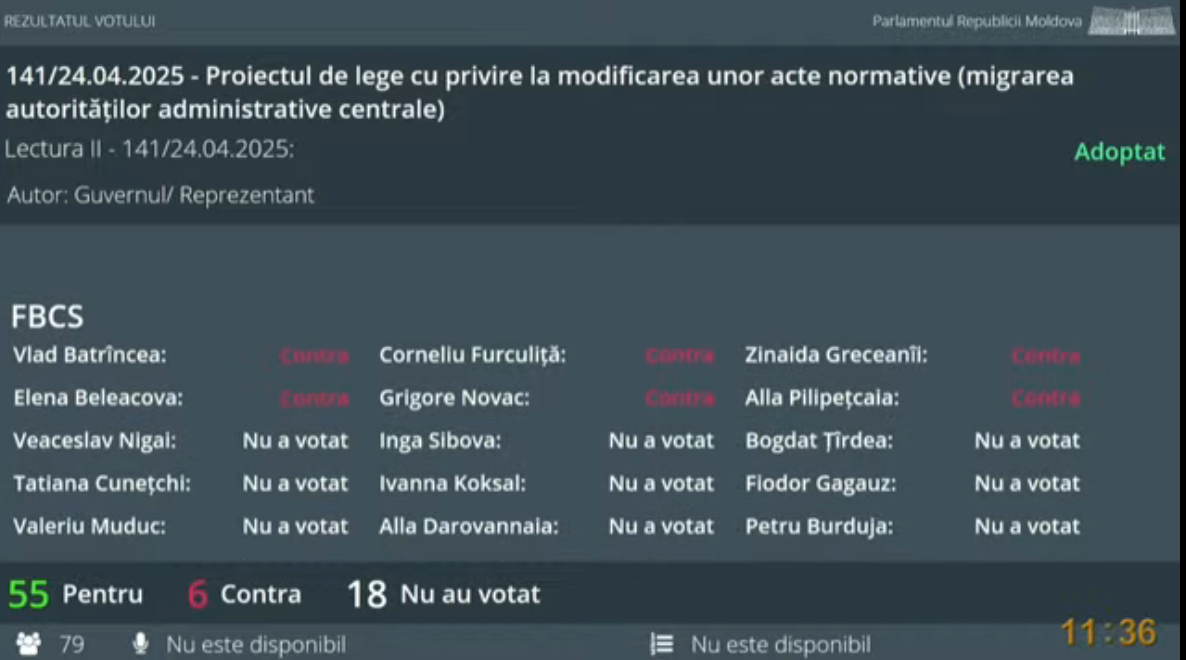Click the attendance count 79
Image resolution: width=1186 pixels, height=660 pixels.
[72, 644]
